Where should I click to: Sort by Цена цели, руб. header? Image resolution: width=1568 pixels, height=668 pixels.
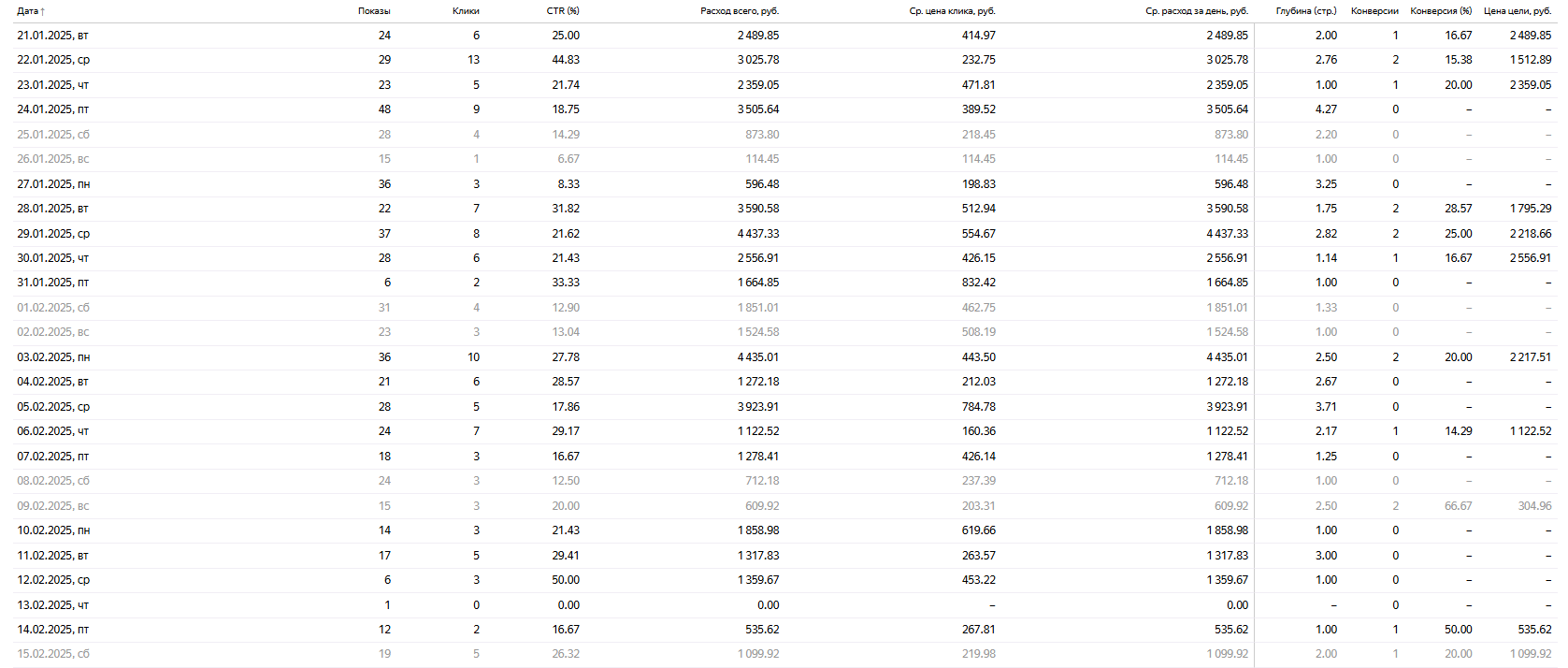pyautogui.click(x=1517, y=11)
